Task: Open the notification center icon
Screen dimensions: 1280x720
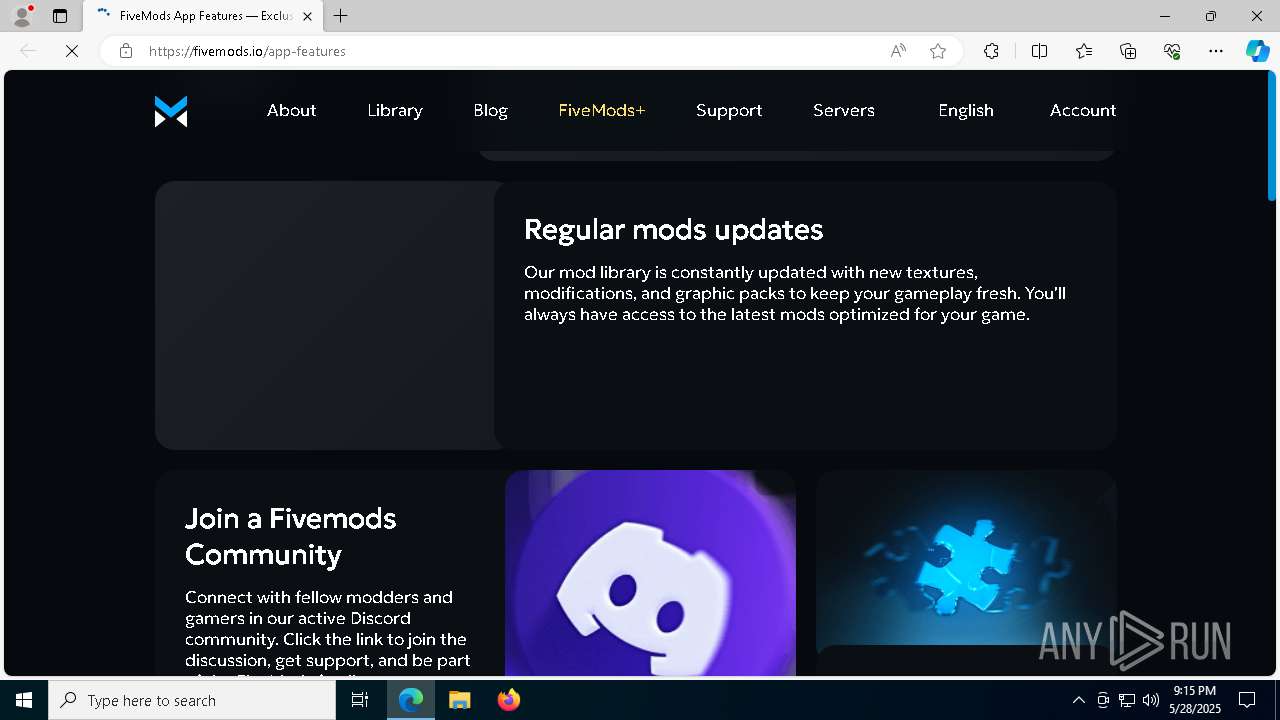Action: coord(1247,700)
